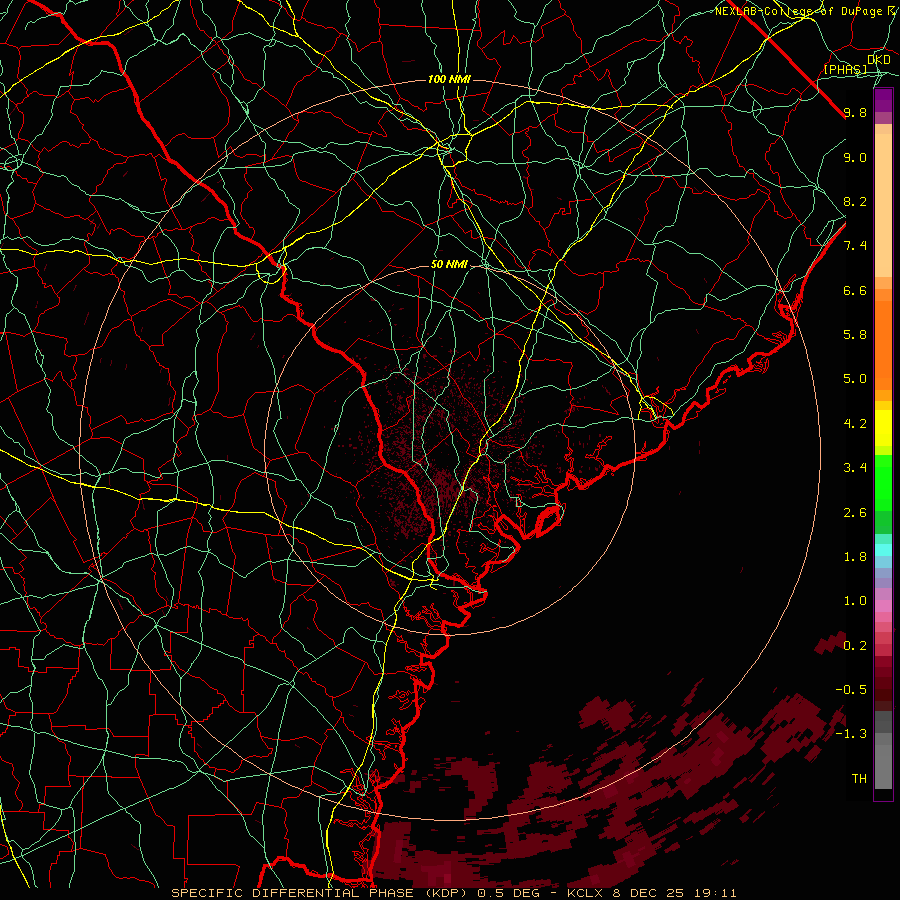The width and height of the screenshot is (900, 900).
Task: Pick the cyan band on the color scale
Action: (883, 550)
